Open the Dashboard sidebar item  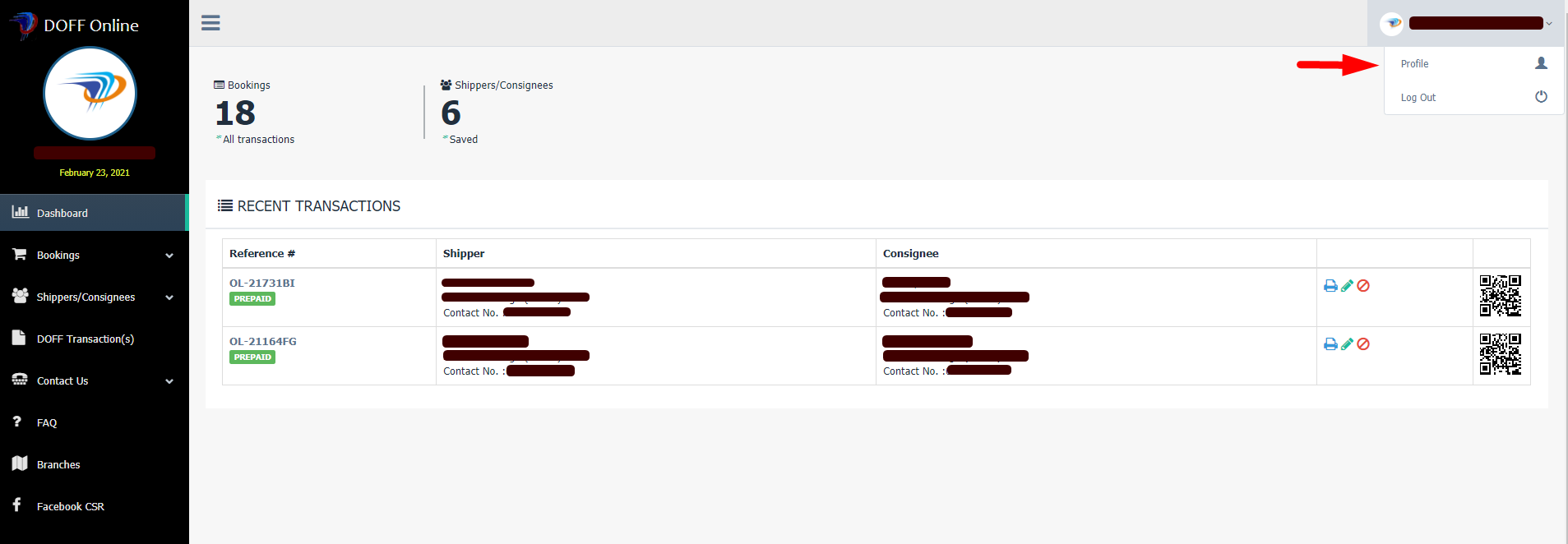click(62, 214)
